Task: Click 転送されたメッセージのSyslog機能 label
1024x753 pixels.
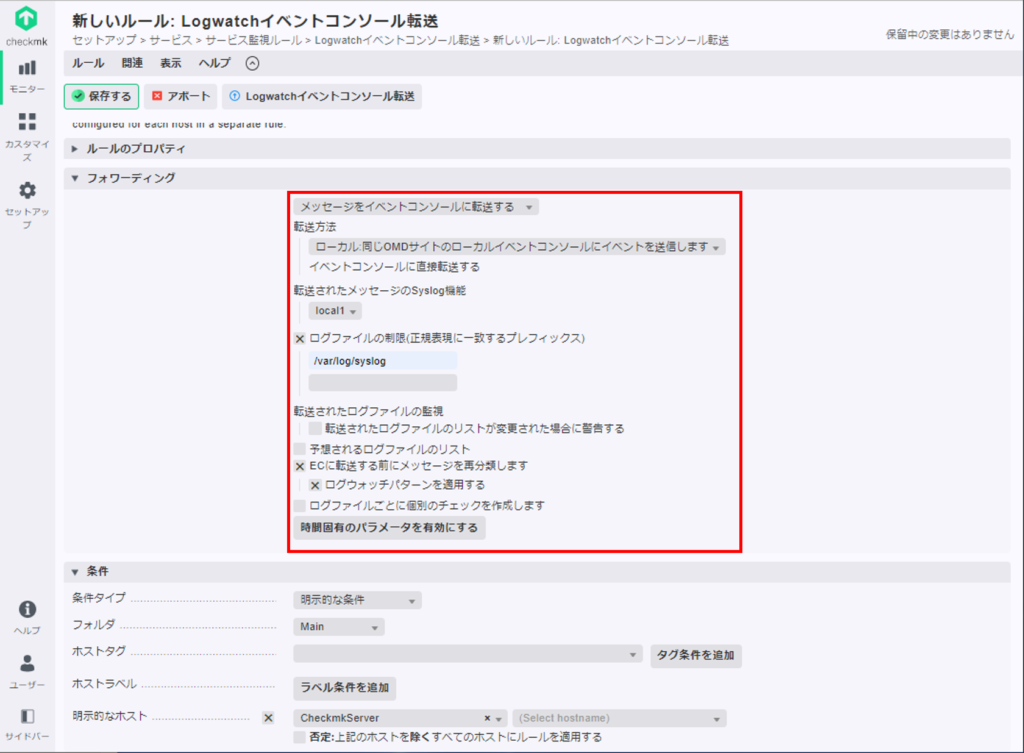Action: [x=379, y=291]
